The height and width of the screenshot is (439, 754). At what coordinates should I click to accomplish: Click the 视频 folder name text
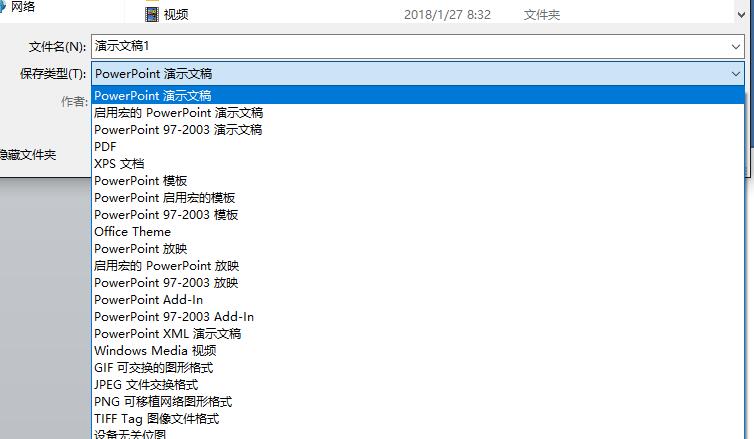click(x=176, y=15)
